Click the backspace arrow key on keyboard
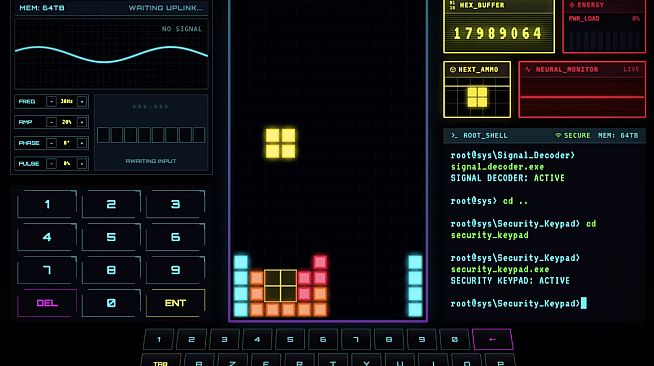Screen dimensions: 654x366 [493, 339]
